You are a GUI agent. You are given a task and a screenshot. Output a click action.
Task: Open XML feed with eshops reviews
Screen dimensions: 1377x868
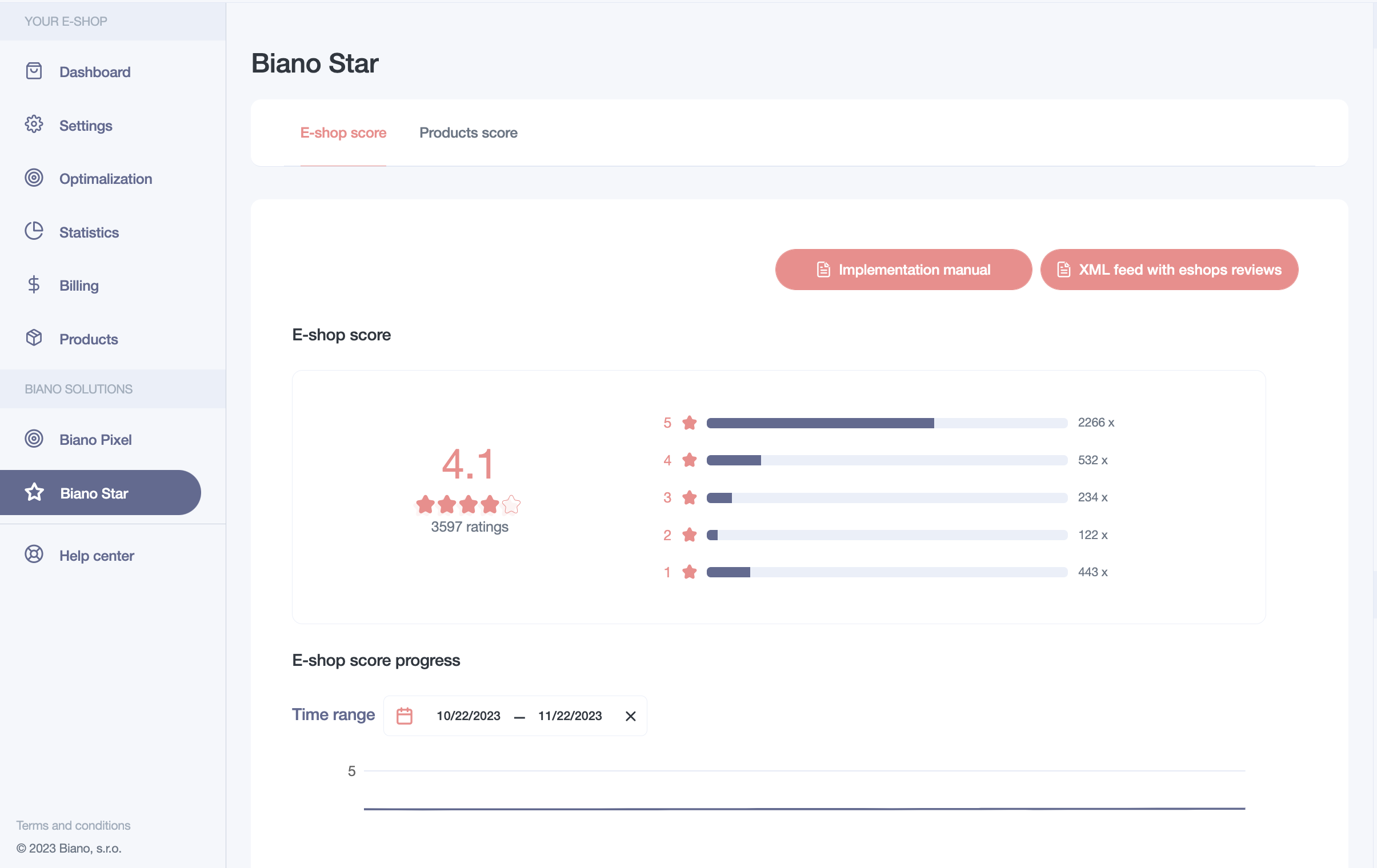[x=1169, y=269]
